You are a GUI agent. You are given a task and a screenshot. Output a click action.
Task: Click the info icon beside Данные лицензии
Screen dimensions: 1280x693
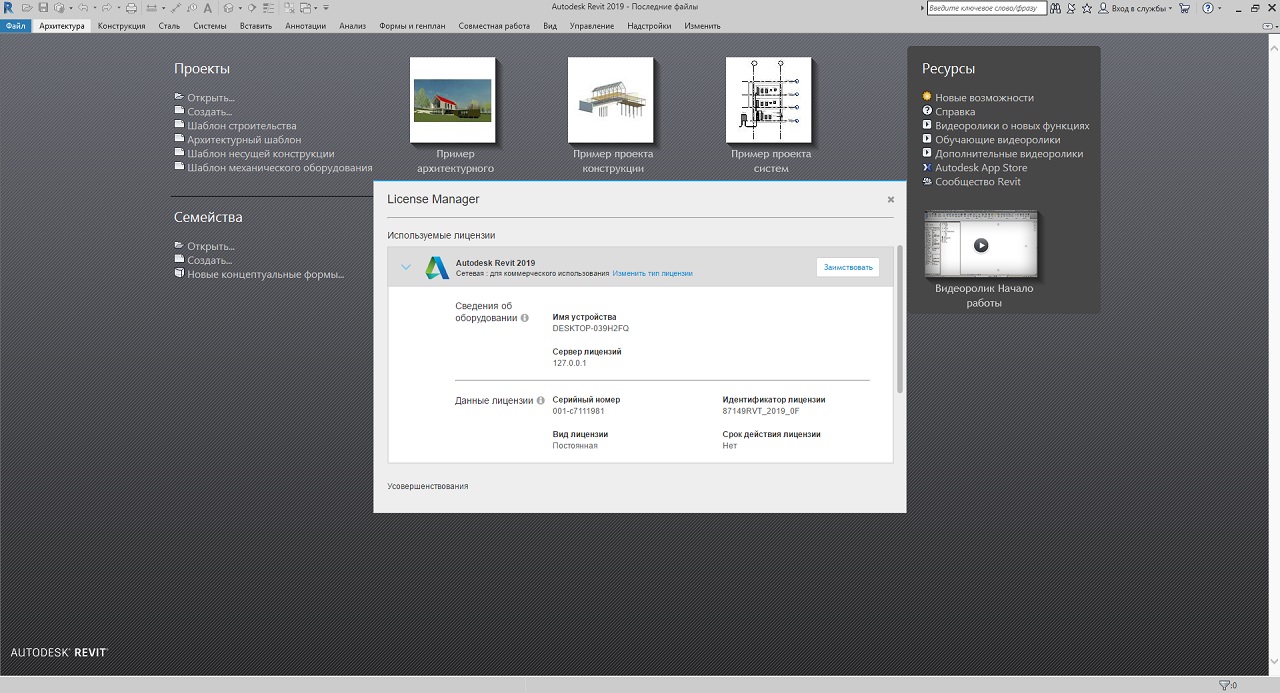(541, 401)
